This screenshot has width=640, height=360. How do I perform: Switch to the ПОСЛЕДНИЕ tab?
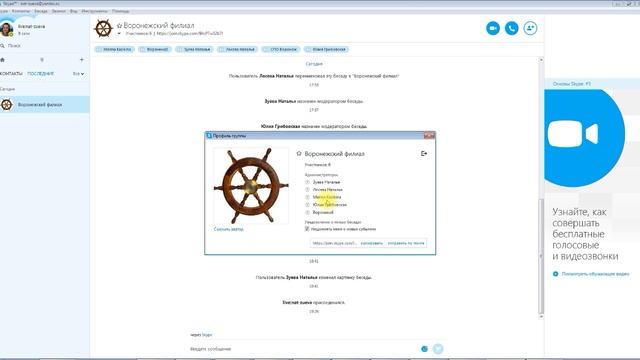point(40,74)
